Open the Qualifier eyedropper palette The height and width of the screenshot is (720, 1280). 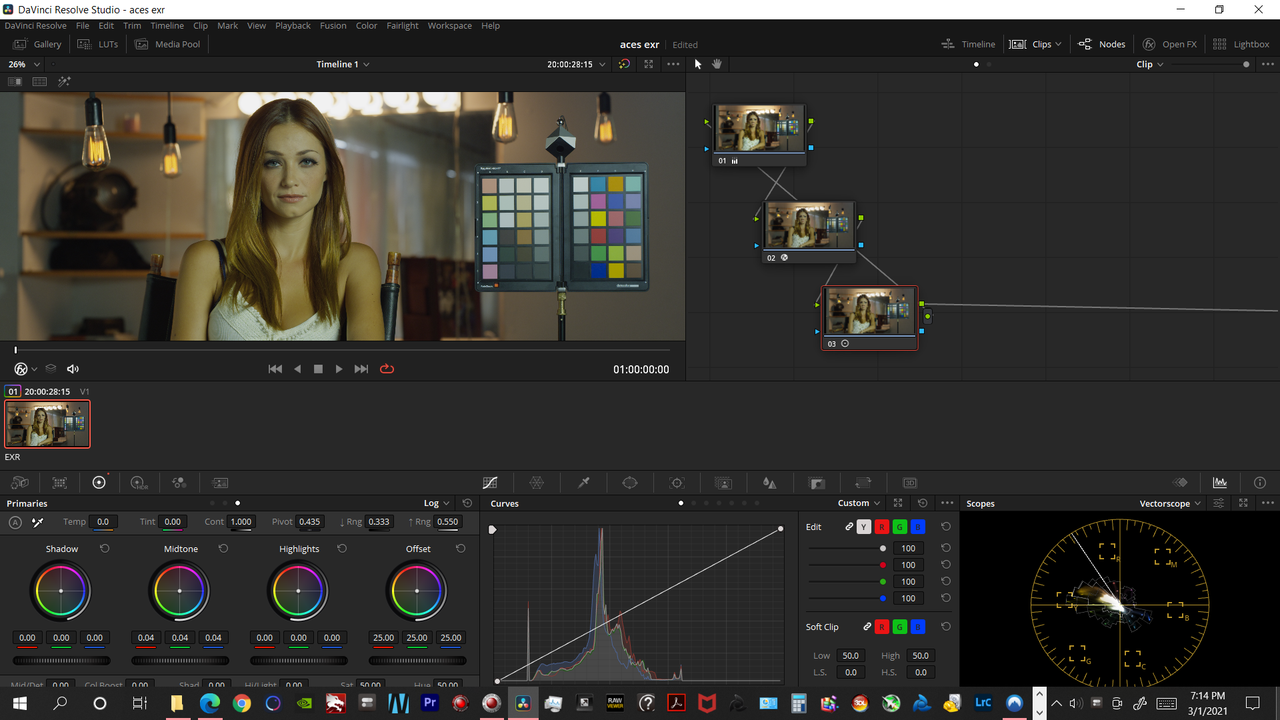pyautogui.click(x=583, y=483)
